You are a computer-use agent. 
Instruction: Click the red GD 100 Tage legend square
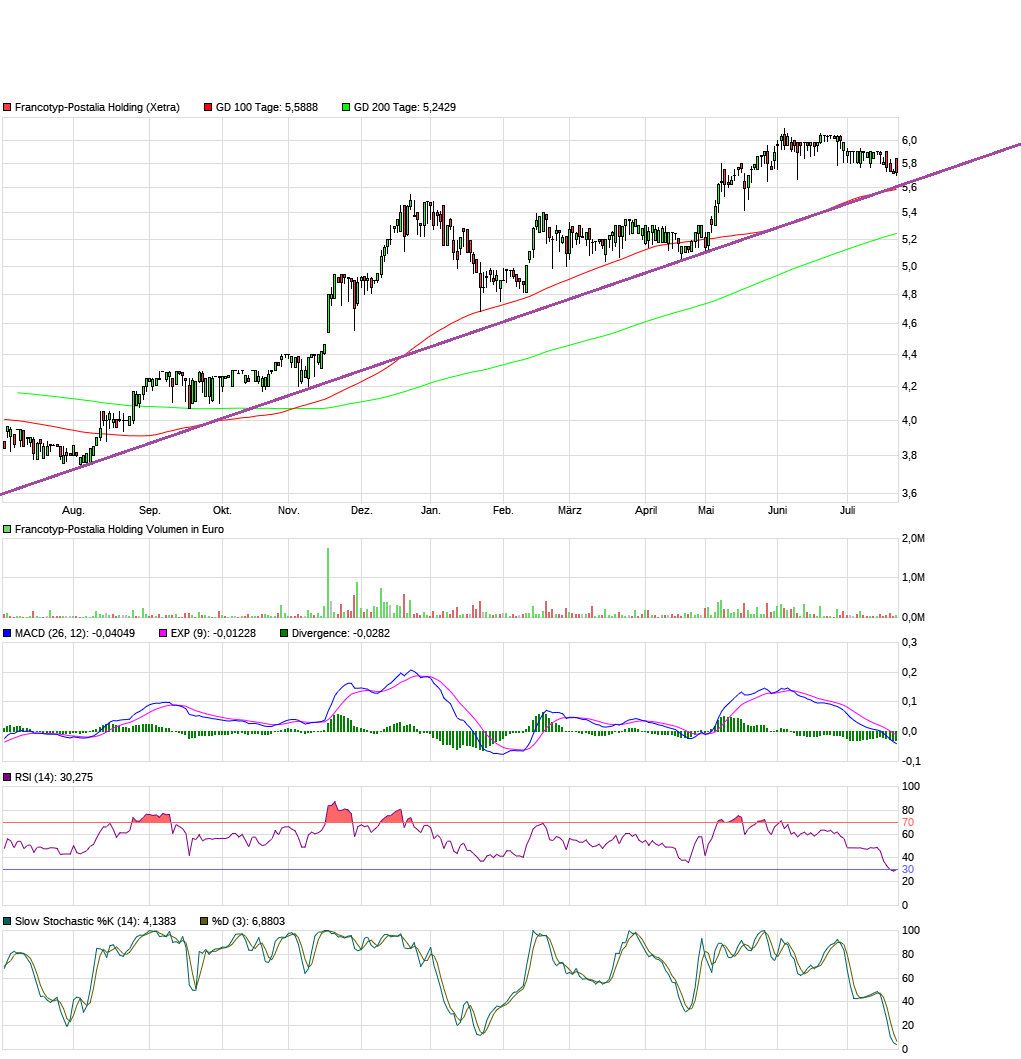pyautogui.click(x=208, y=107)
